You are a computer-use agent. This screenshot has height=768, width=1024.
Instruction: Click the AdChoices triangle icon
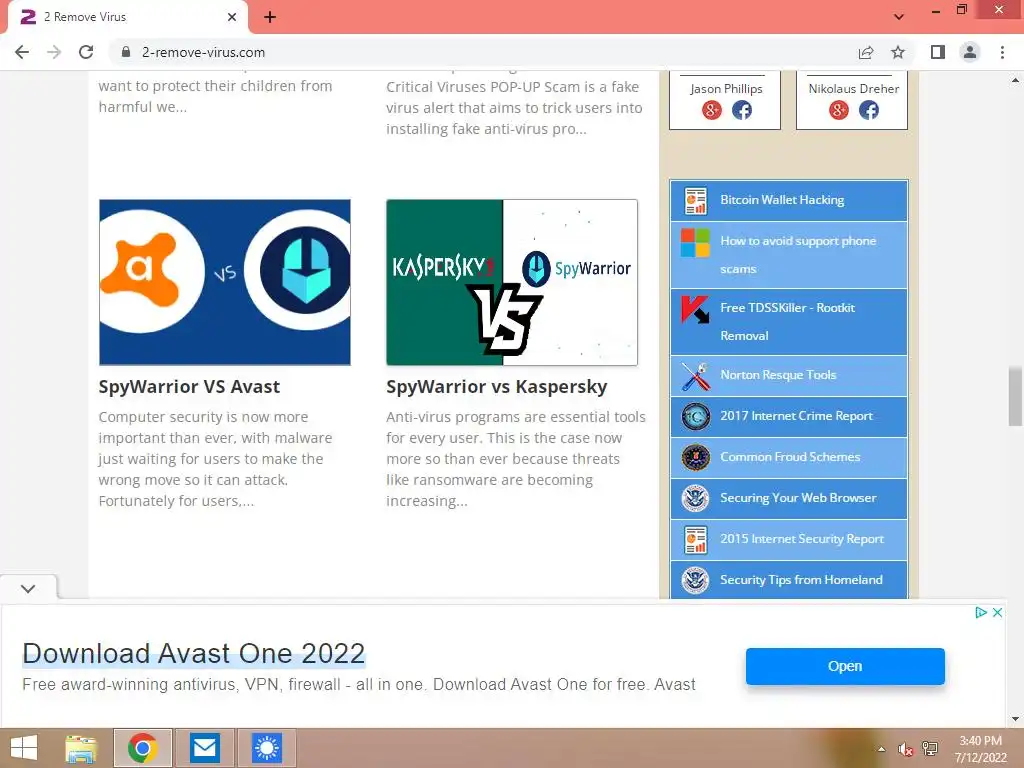tap(980, 613)
